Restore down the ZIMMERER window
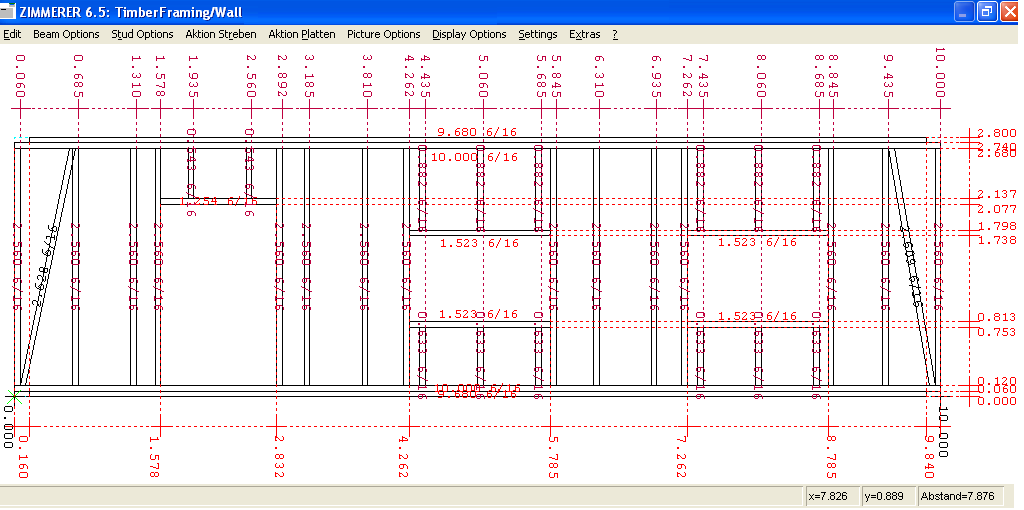Image resolution: width=1024 pixels, height=510 pixels. (986, 12)
